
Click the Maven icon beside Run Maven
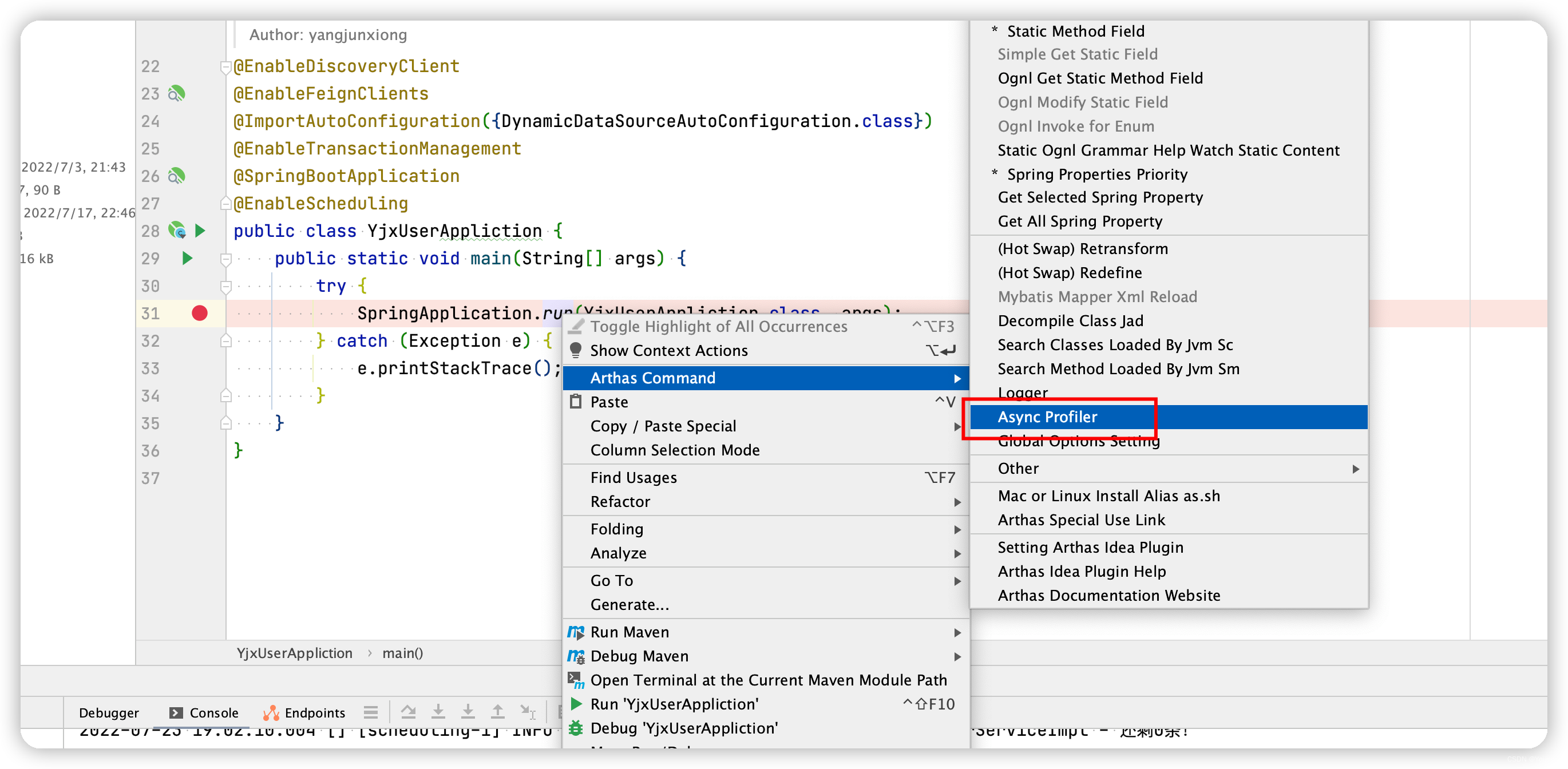coord(576,632)
